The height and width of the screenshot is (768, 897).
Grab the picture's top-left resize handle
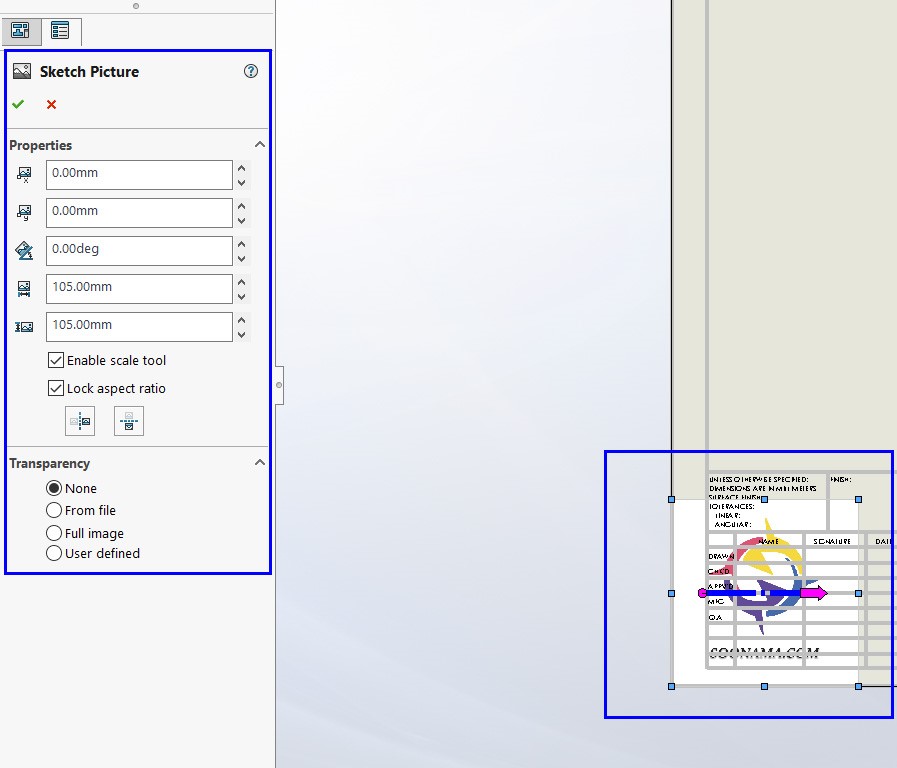pos(672,499)
